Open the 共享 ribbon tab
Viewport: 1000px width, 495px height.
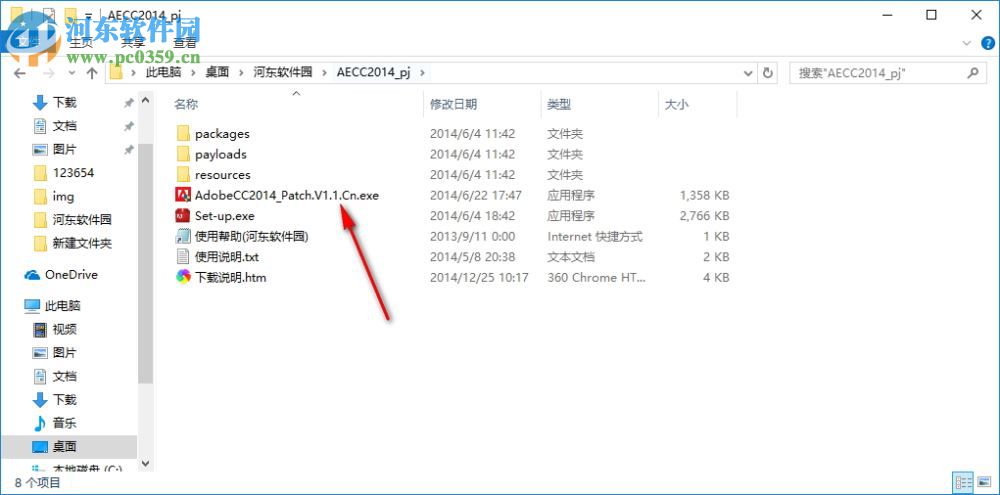point(133,43)
